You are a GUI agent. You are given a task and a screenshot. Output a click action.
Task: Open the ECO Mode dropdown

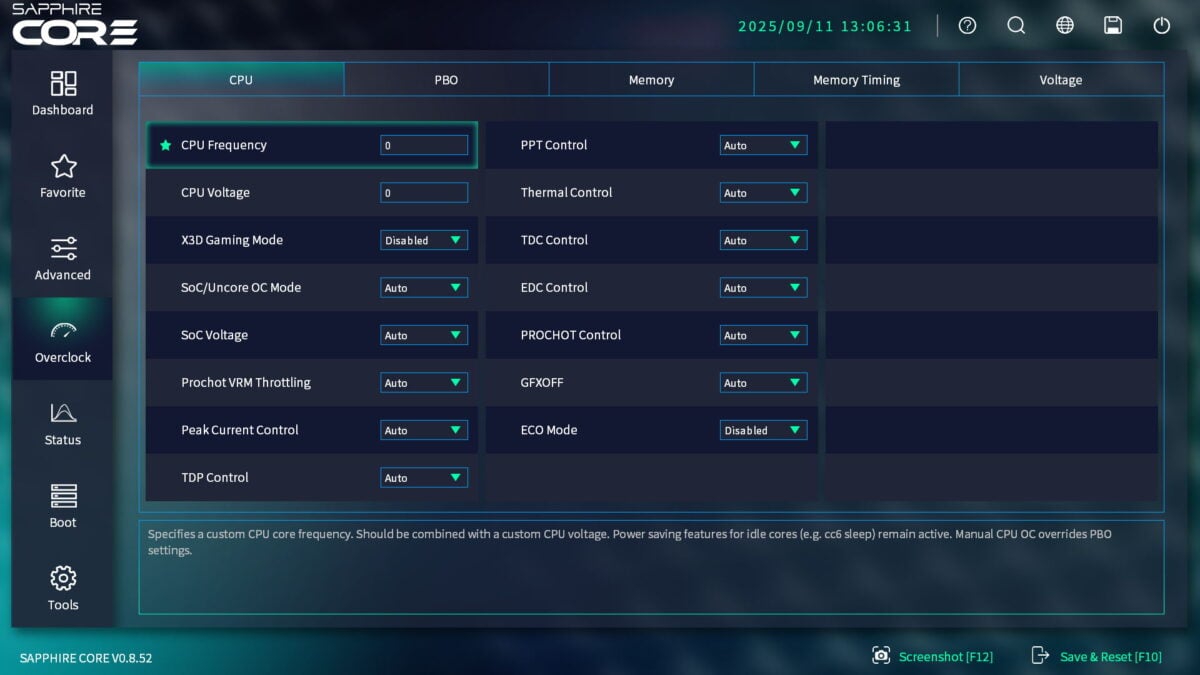click(763, 430)
